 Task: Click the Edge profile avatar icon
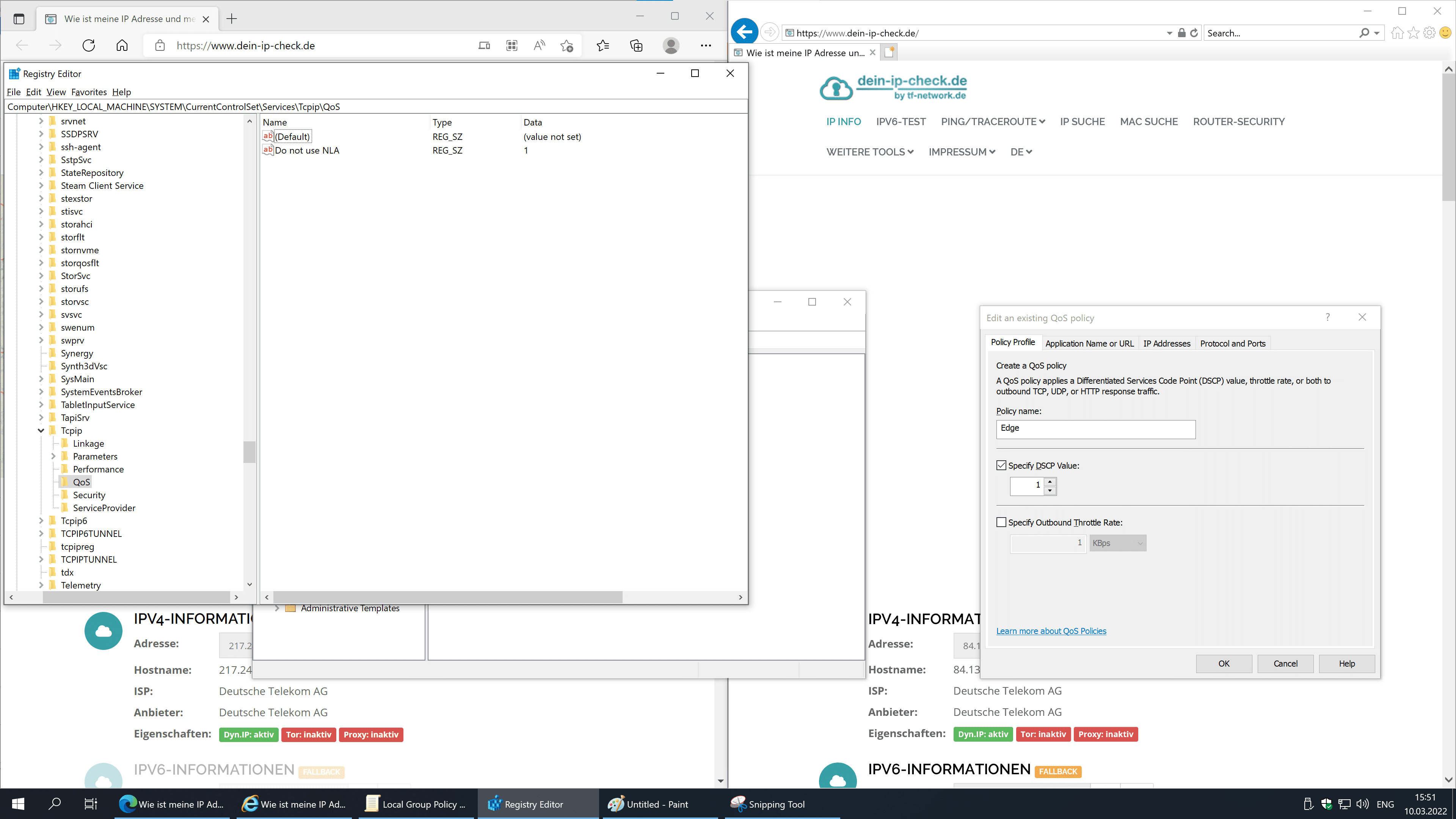[671, 46]
